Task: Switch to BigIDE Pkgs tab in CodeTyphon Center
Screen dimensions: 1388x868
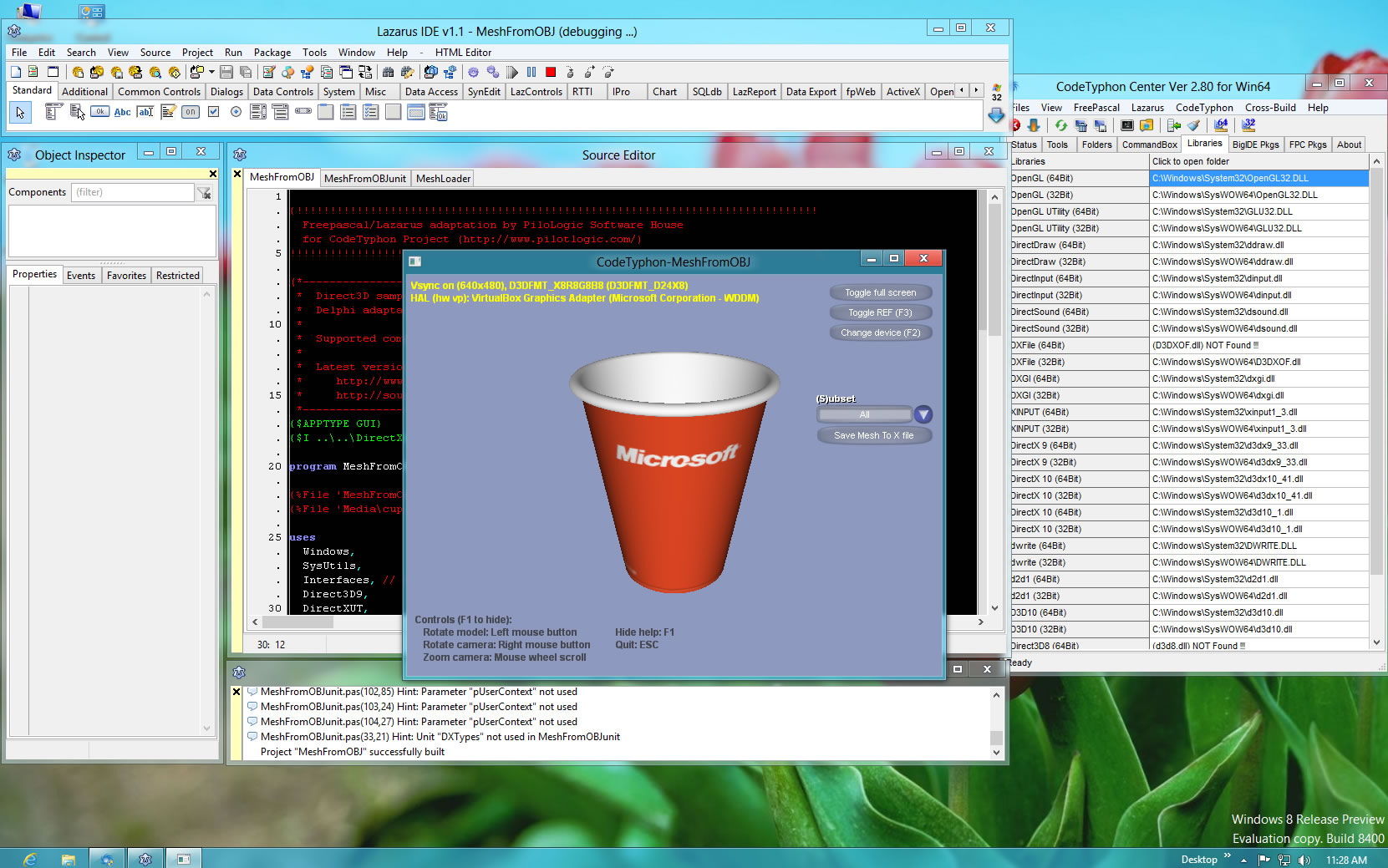Action: pyautogui.click(x=1255, y=145)
